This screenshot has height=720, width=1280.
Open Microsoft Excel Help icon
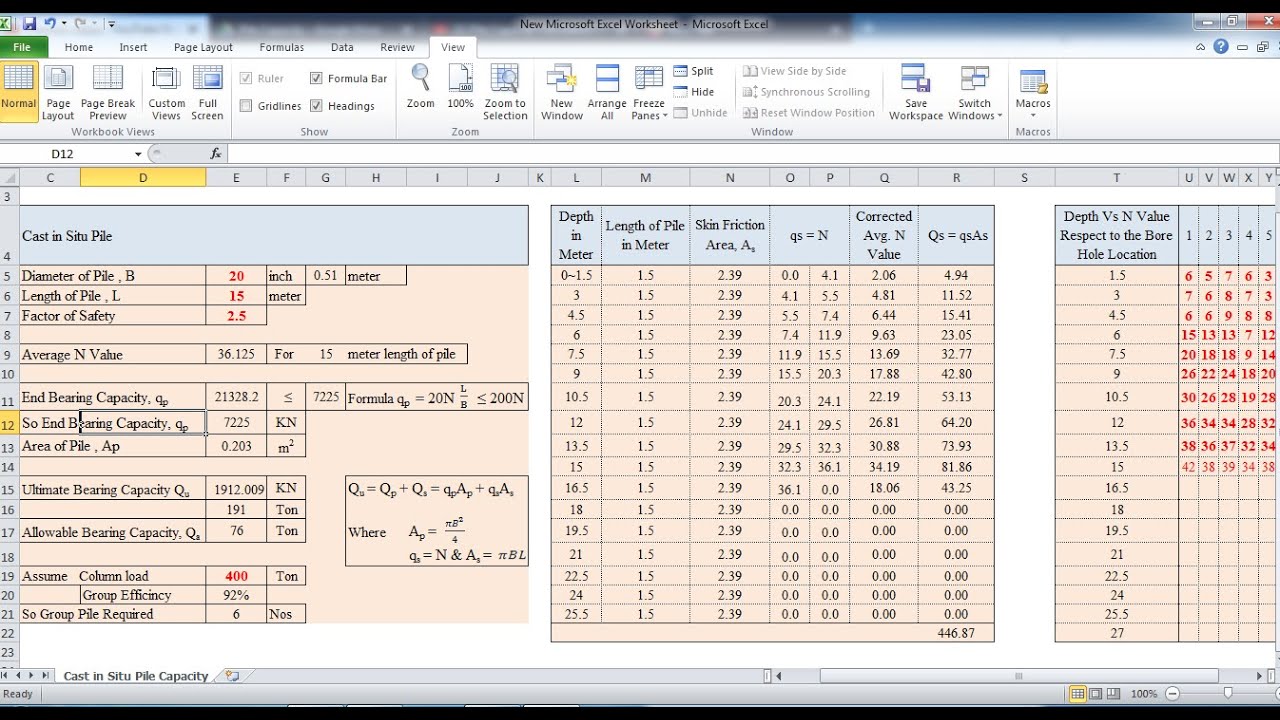[x=1221, y=46]
